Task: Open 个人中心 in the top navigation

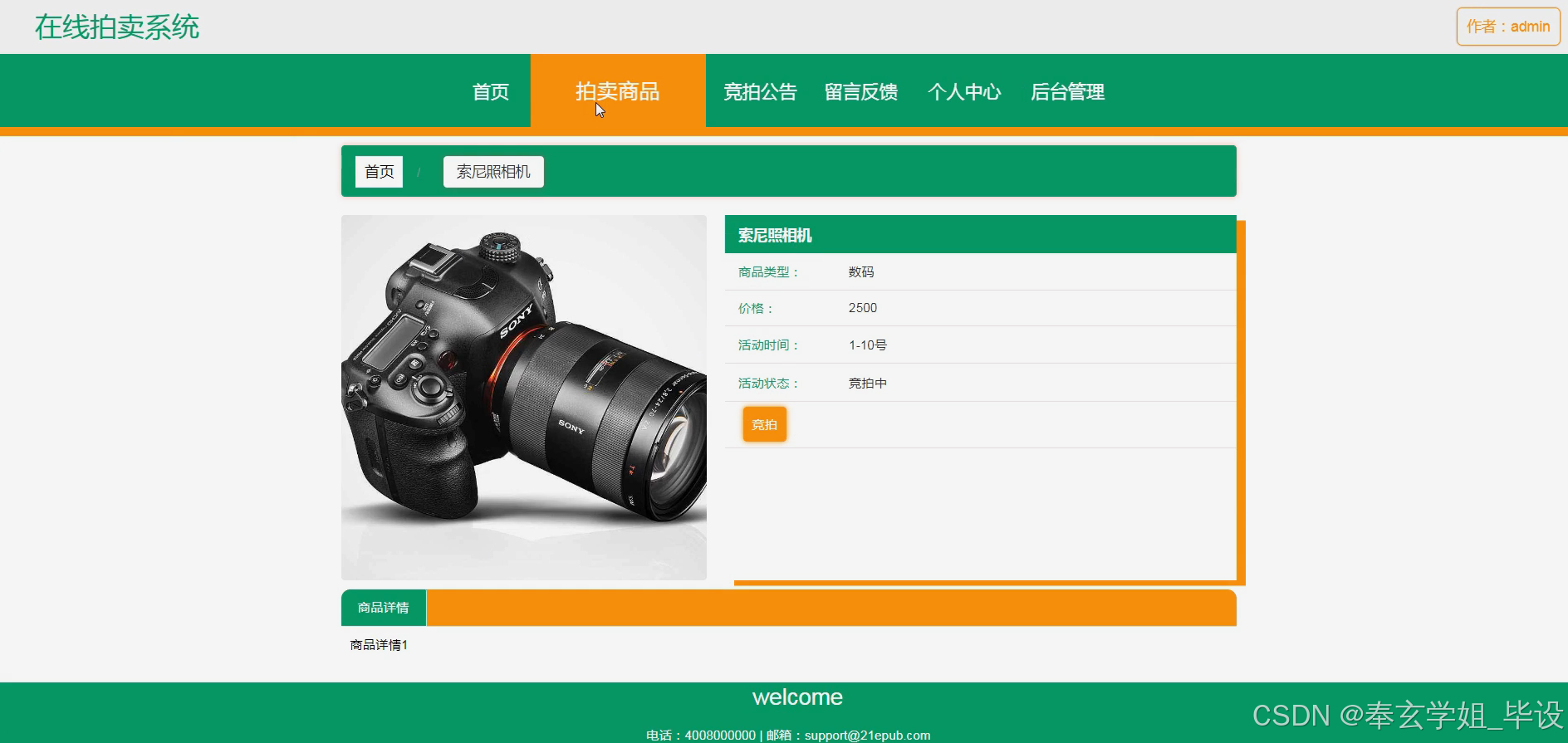Action: tap(964, 91)
